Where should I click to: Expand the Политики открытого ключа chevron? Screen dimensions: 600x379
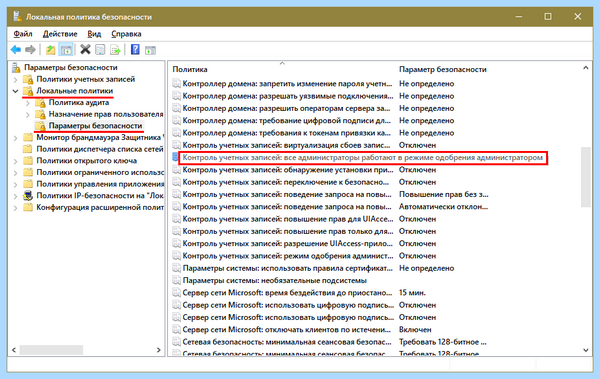(15, 161)
